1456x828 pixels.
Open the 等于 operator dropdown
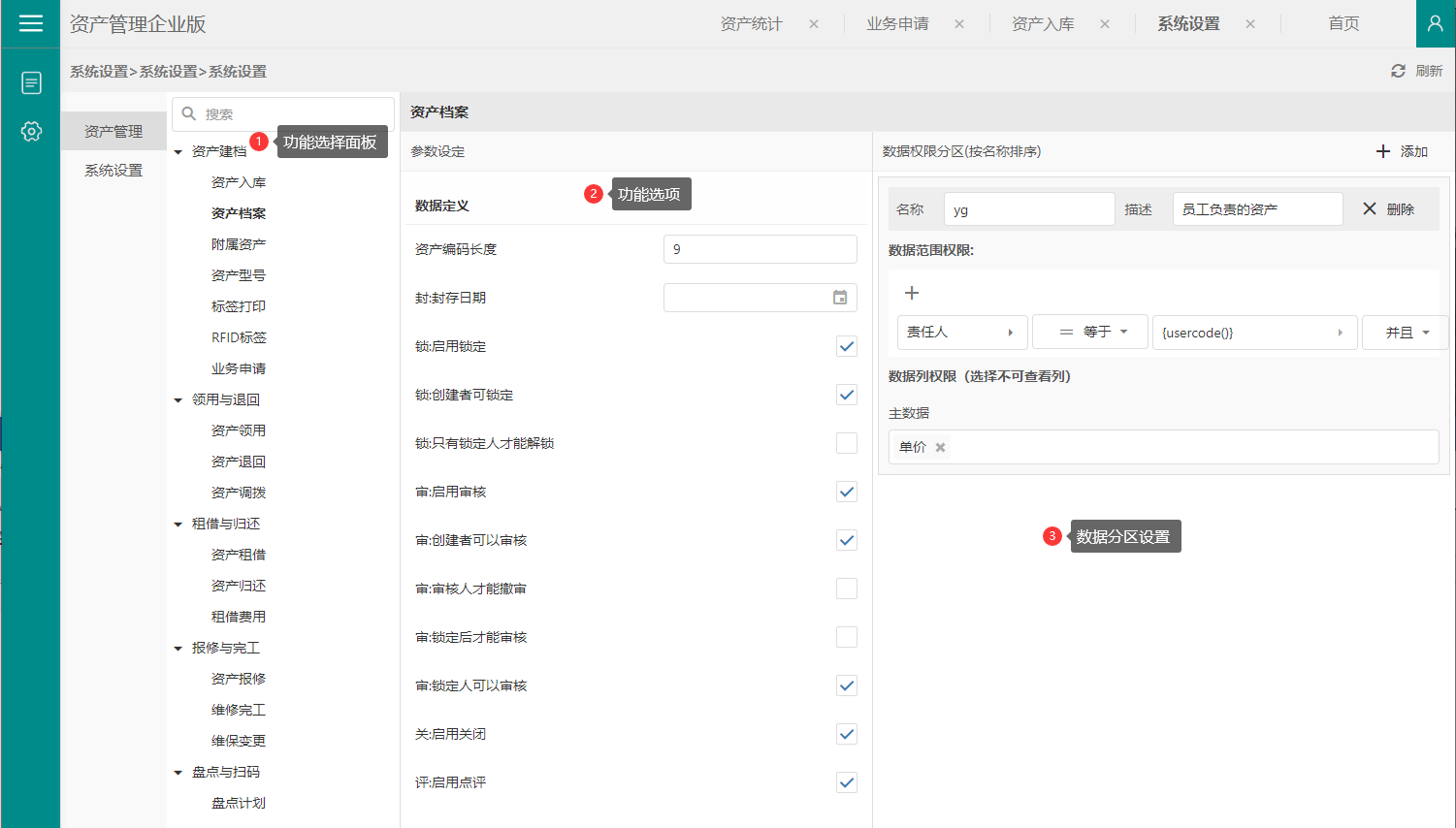click(1090, 332)
